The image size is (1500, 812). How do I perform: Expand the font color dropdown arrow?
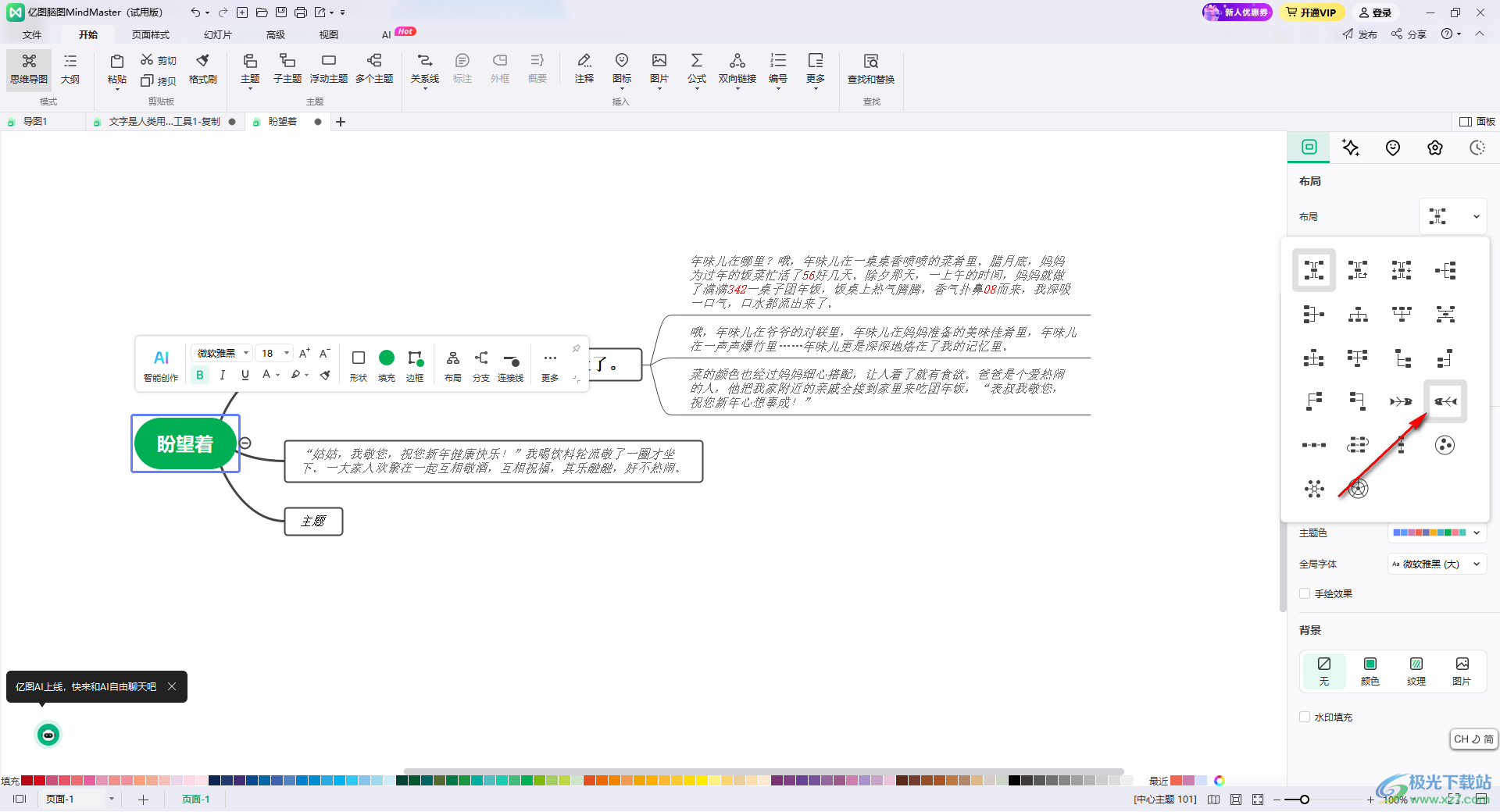tap(278, 376)
